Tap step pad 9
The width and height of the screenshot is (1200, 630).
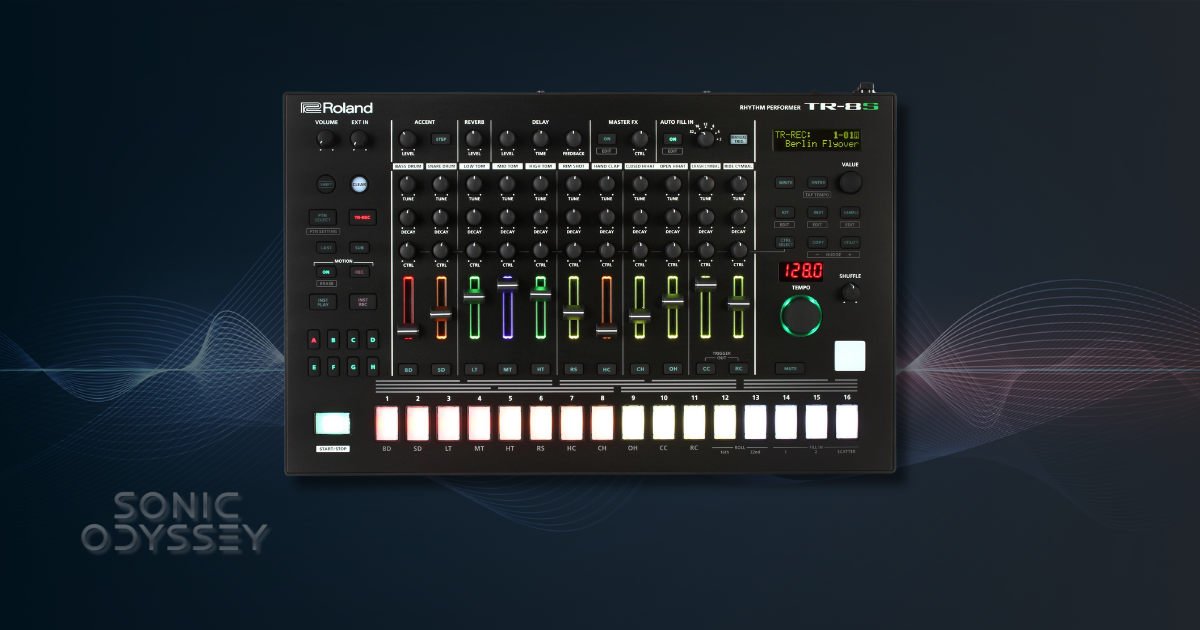[633, 422]
